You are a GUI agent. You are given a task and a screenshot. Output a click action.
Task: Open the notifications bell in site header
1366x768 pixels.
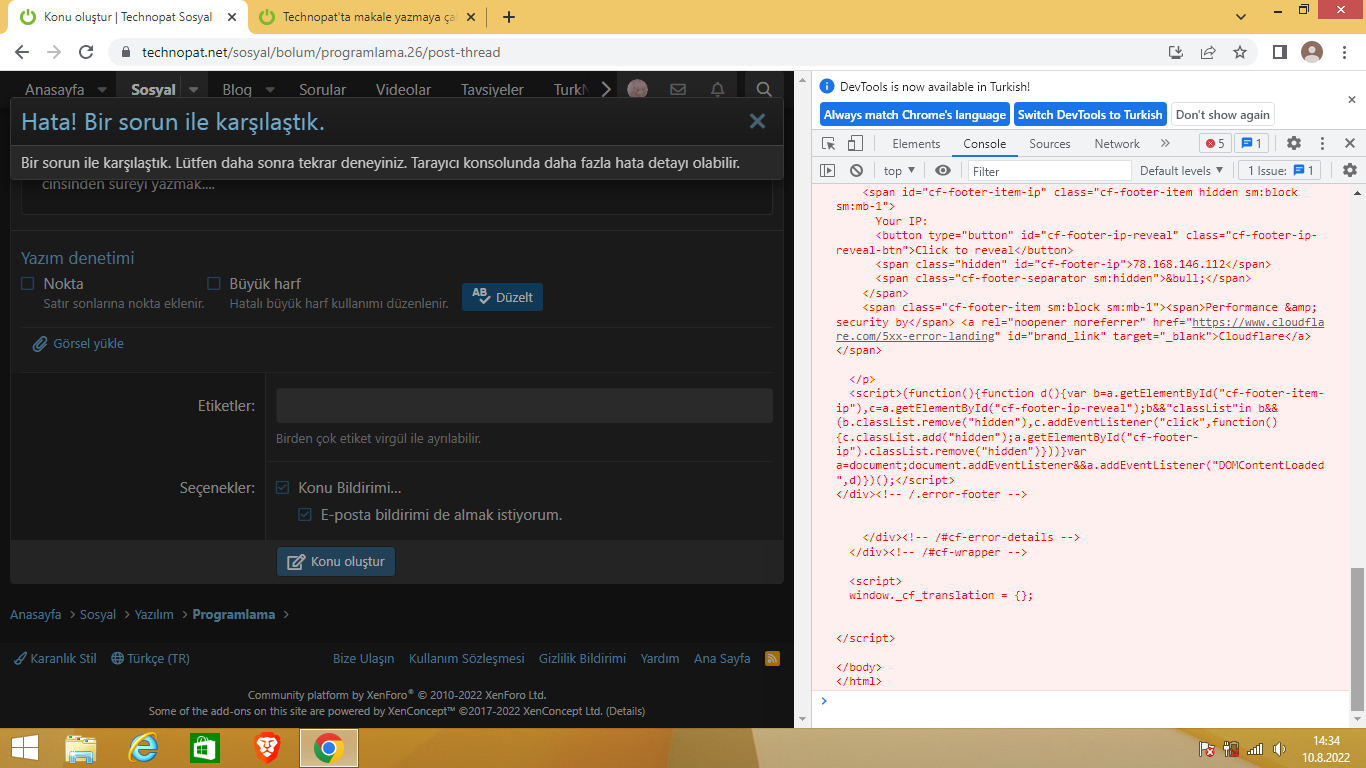pyautogui.click(x=718, y=90)
